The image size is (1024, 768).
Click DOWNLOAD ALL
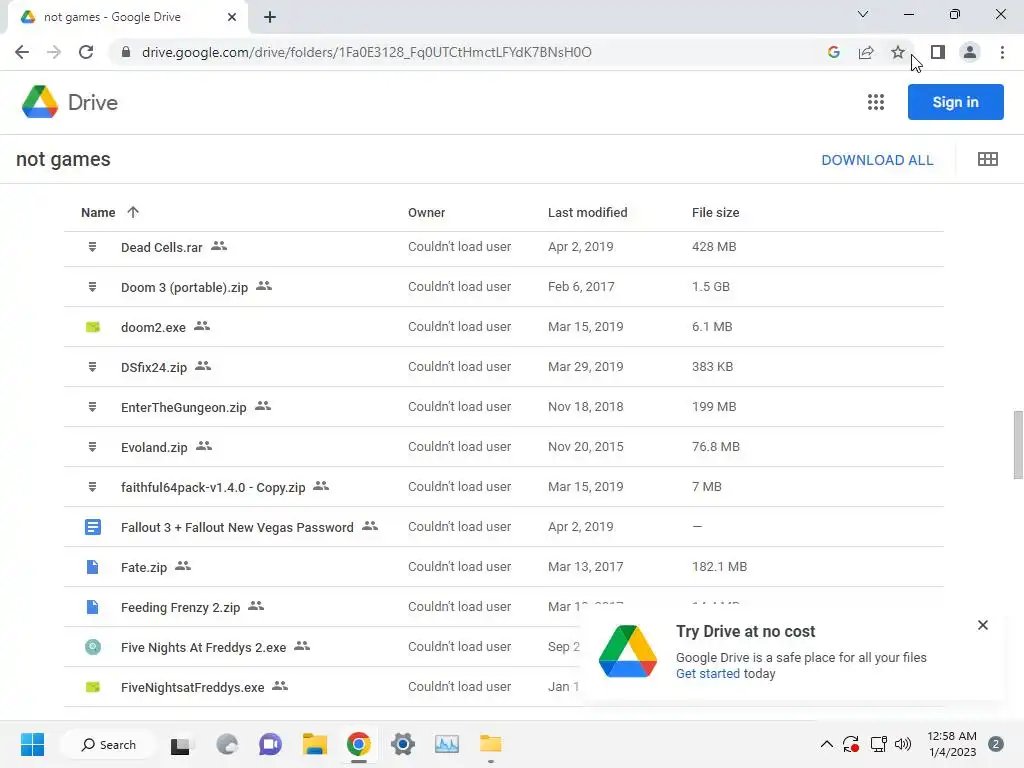[876, 160]
